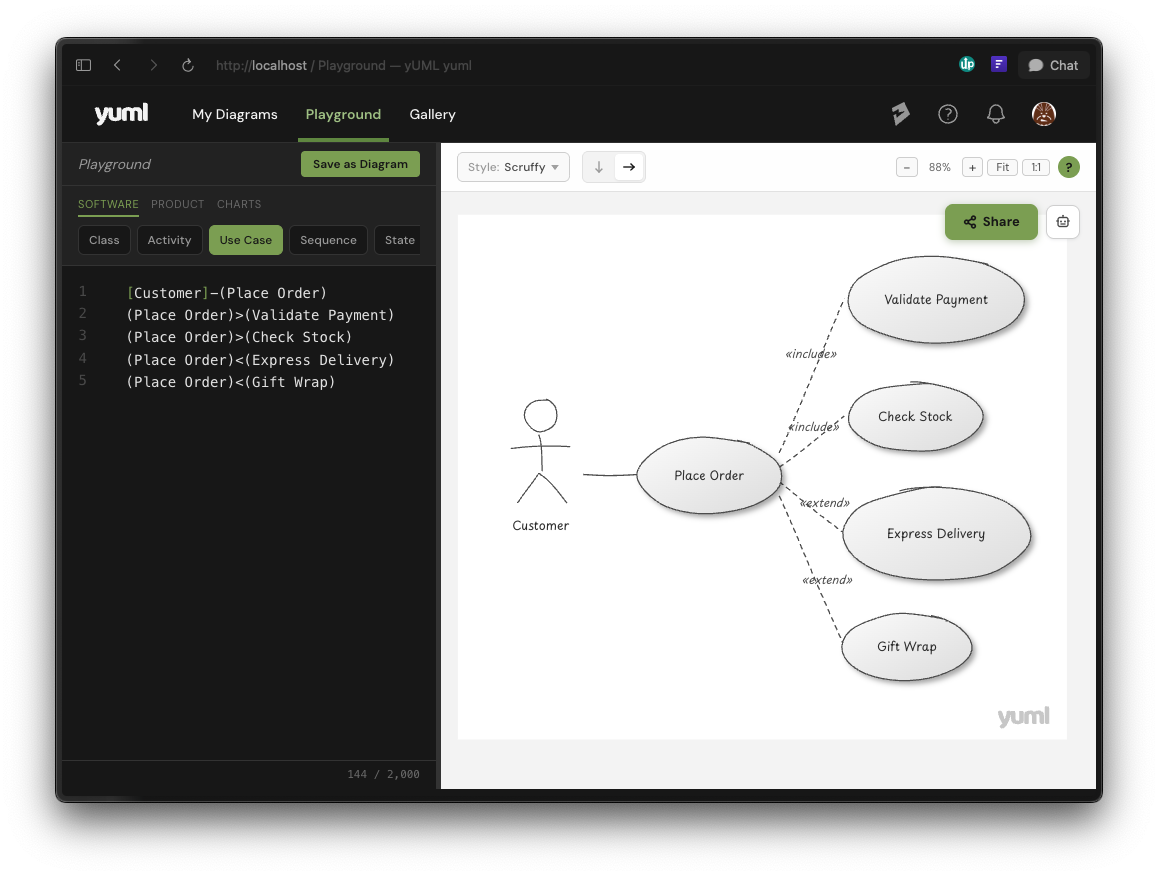Save playground as a diagram

click(360, 164)
